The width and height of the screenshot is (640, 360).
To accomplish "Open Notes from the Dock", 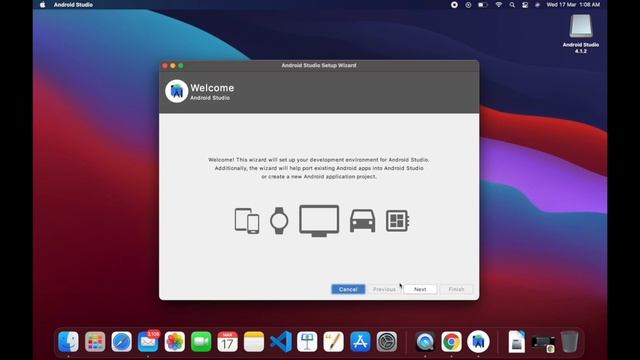I will pos(254,342).
